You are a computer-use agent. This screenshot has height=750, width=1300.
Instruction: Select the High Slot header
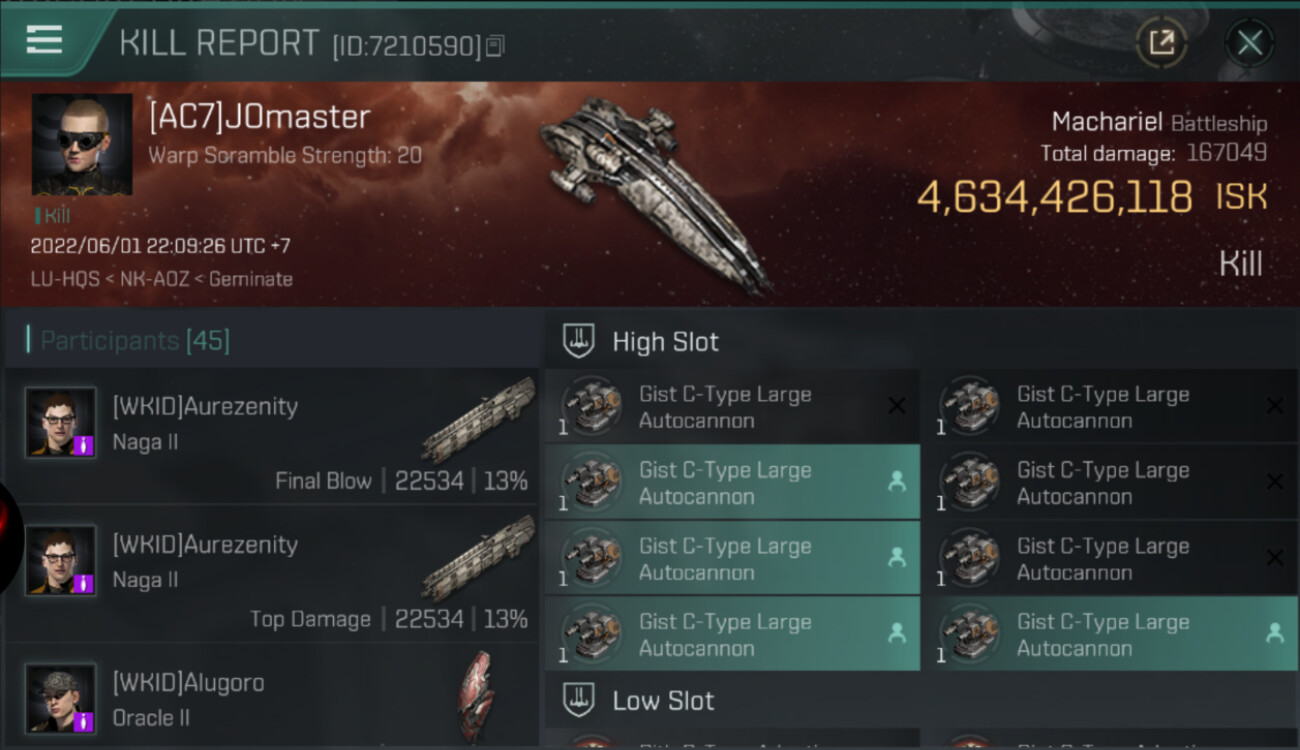(x=665, y=342)
